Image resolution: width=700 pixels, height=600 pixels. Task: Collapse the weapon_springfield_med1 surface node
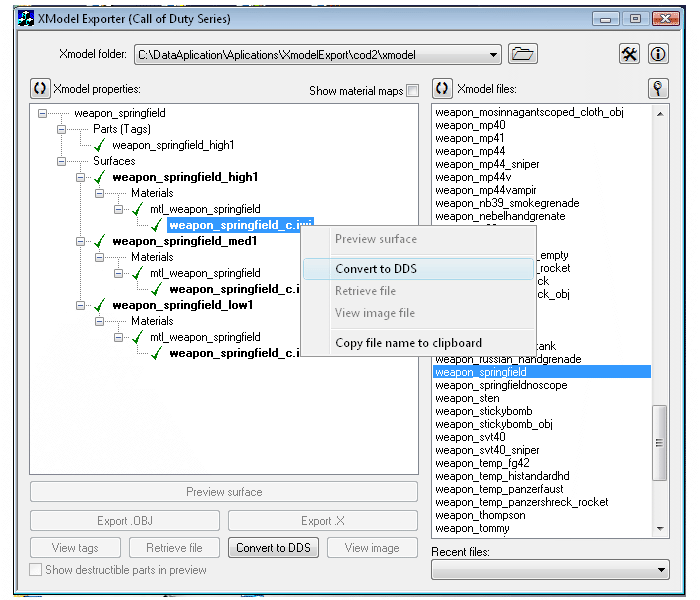(x=80, y=242)
